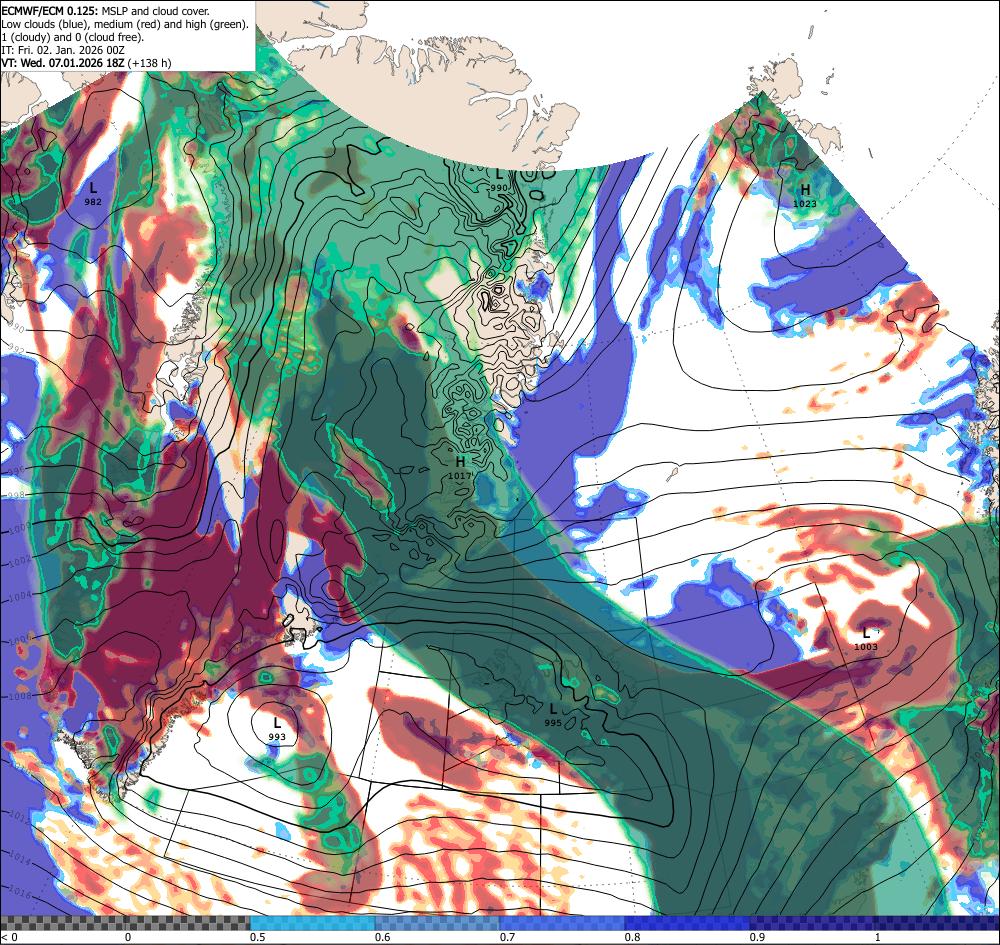1000x945 pixels.
Task: Click the checkered transparent color bar segment
Action: click(x=125, y=923)
